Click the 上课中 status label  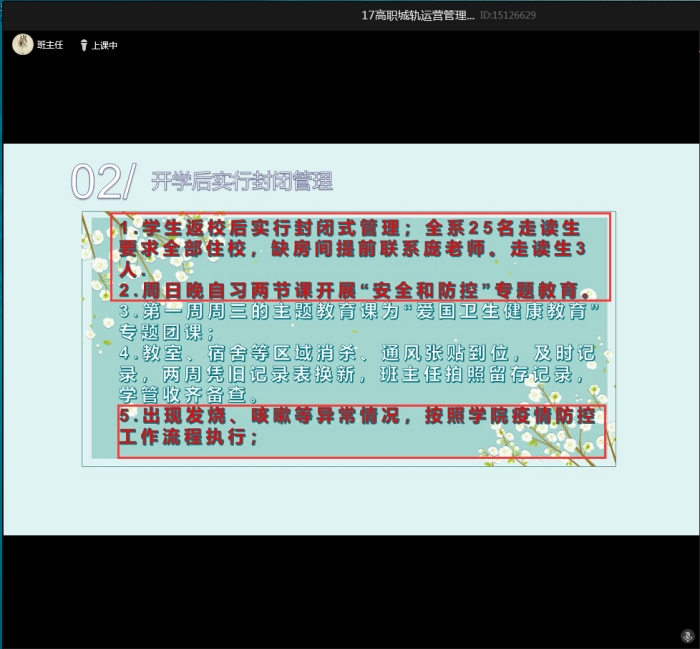coord(104,45)
